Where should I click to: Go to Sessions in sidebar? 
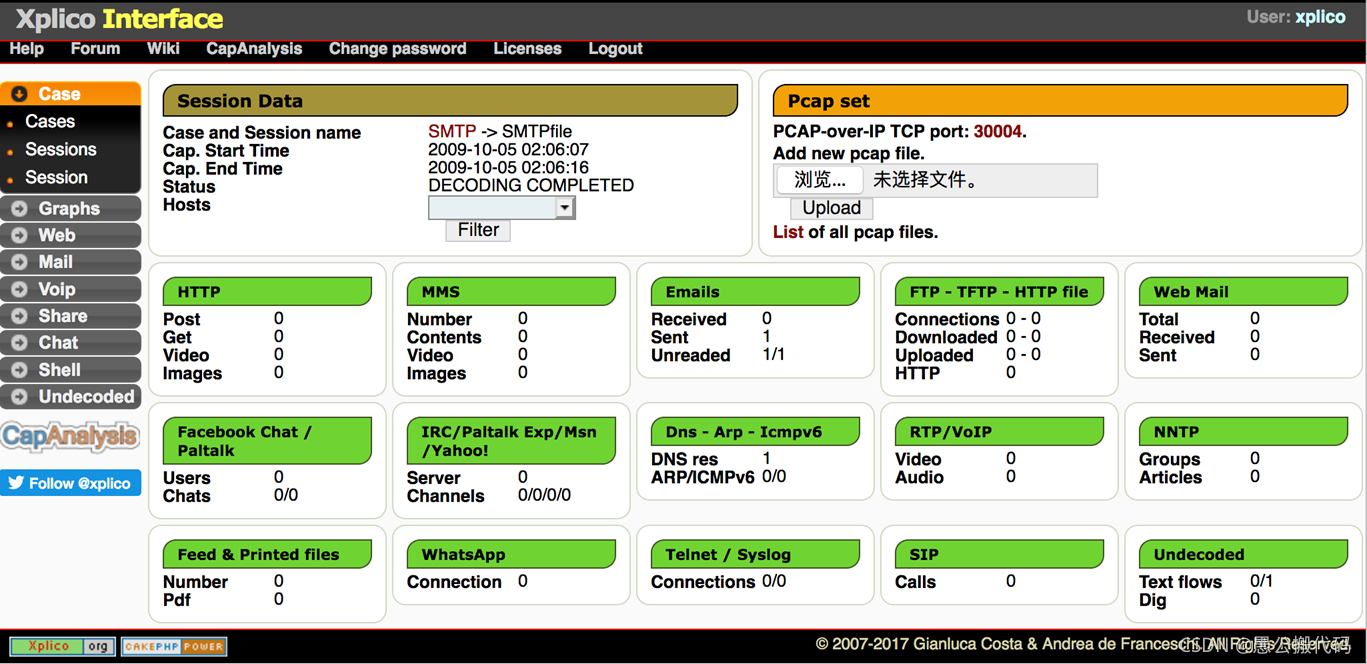click(x=61, y=149)
